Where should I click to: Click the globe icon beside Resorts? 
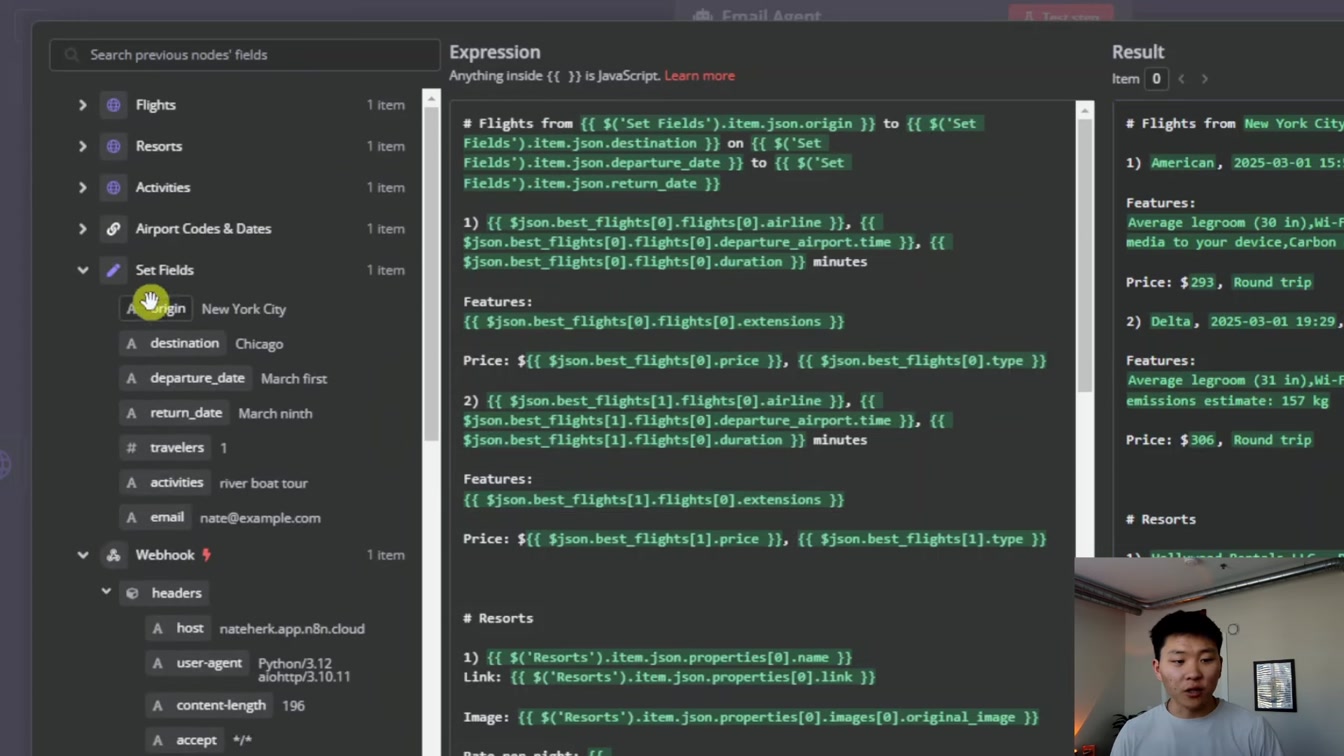pos(114,146)
